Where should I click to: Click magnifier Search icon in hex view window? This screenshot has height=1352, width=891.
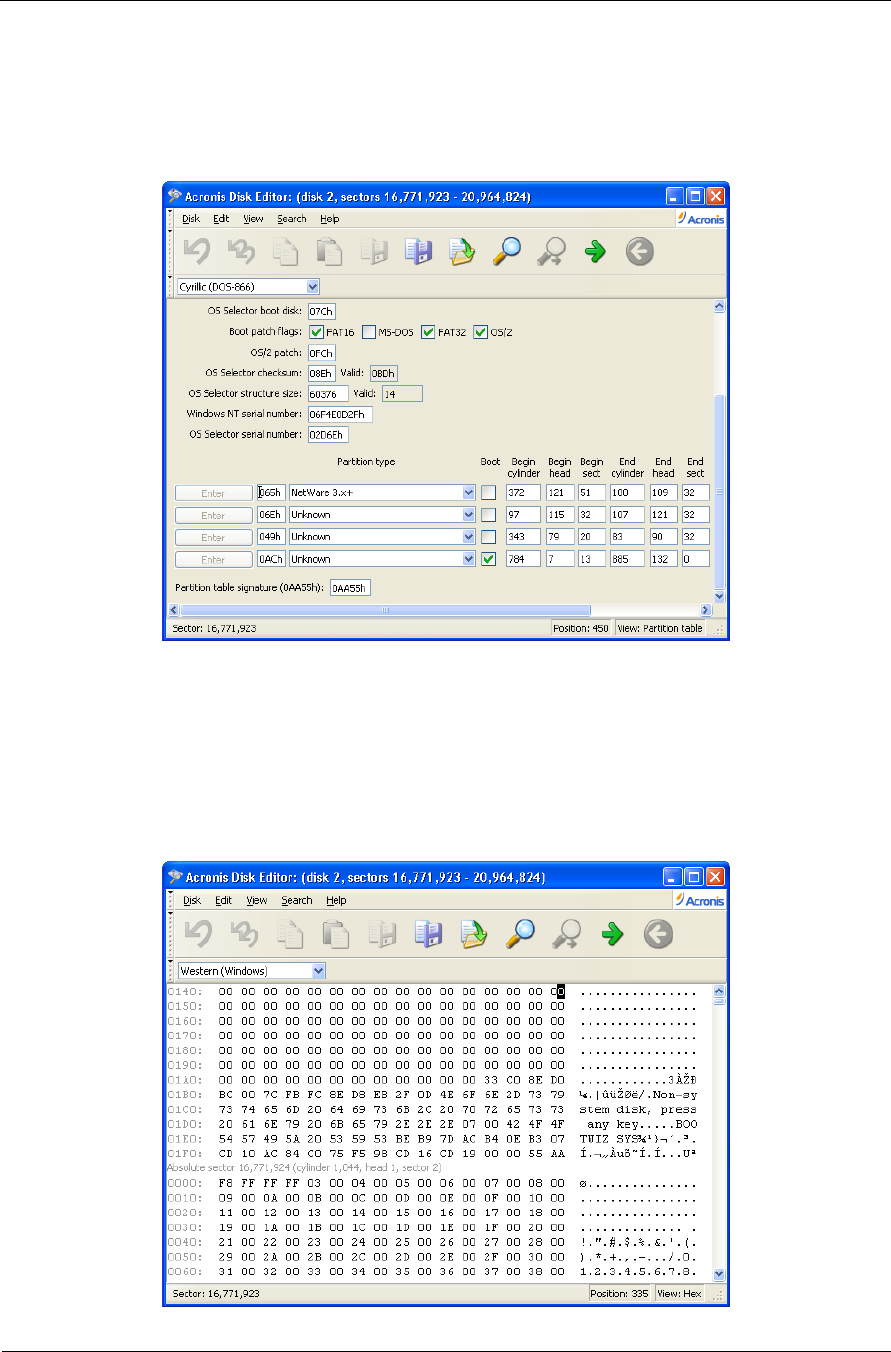click(521, 934)
